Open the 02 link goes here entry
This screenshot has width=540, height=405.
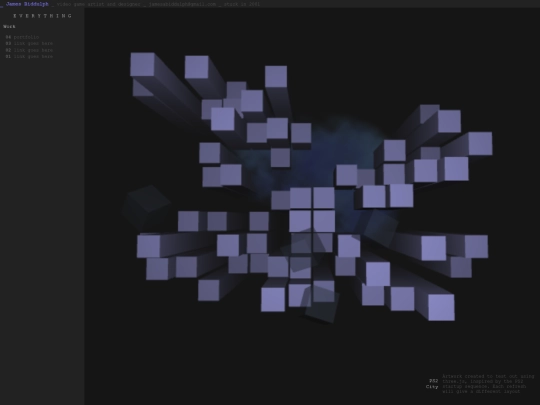click(29, 50)
